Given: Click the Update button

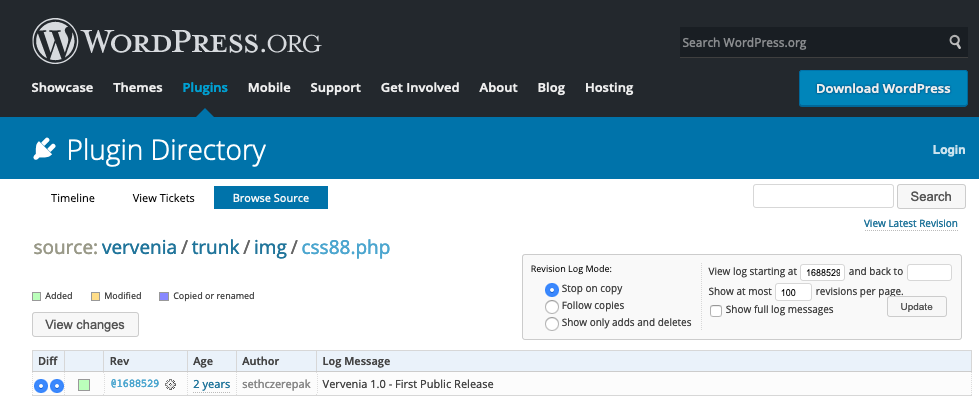Looking at the screenshot, I should coord(917,307).
